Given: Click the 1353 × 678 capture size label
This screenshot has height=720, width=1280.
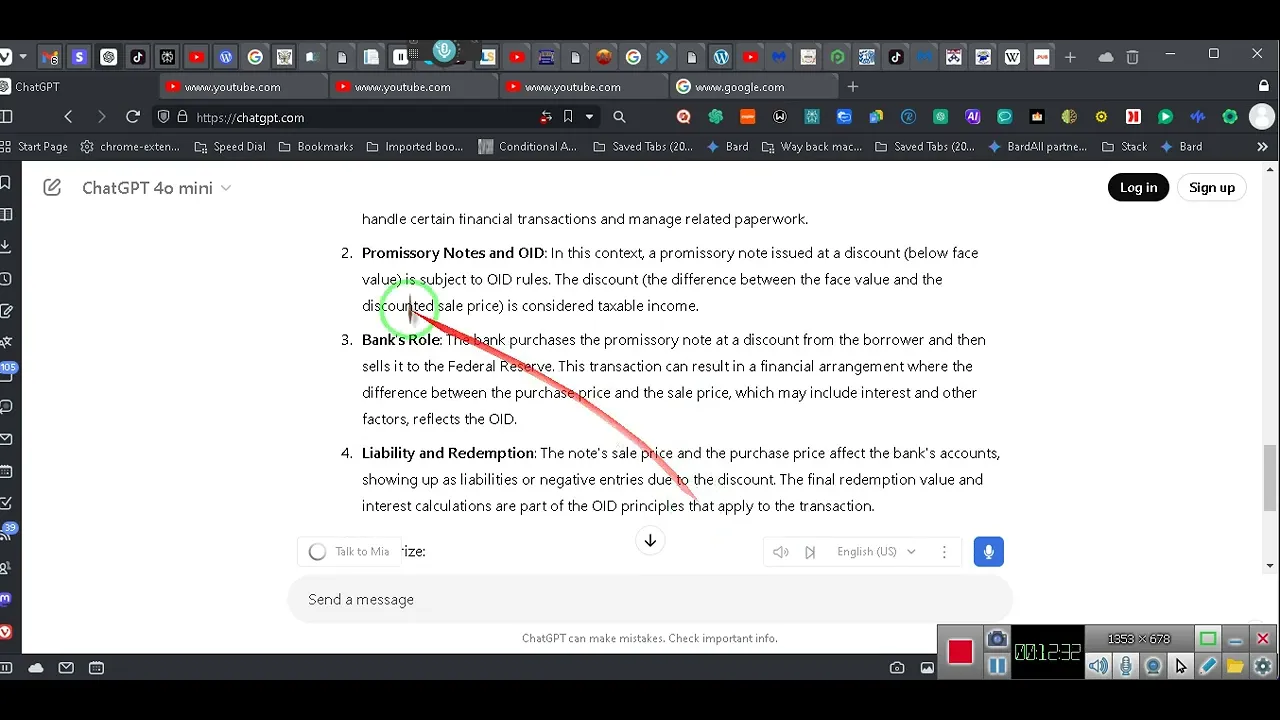Looking at the screenshot, I should pyautogui.click(x=1138, y=639).
